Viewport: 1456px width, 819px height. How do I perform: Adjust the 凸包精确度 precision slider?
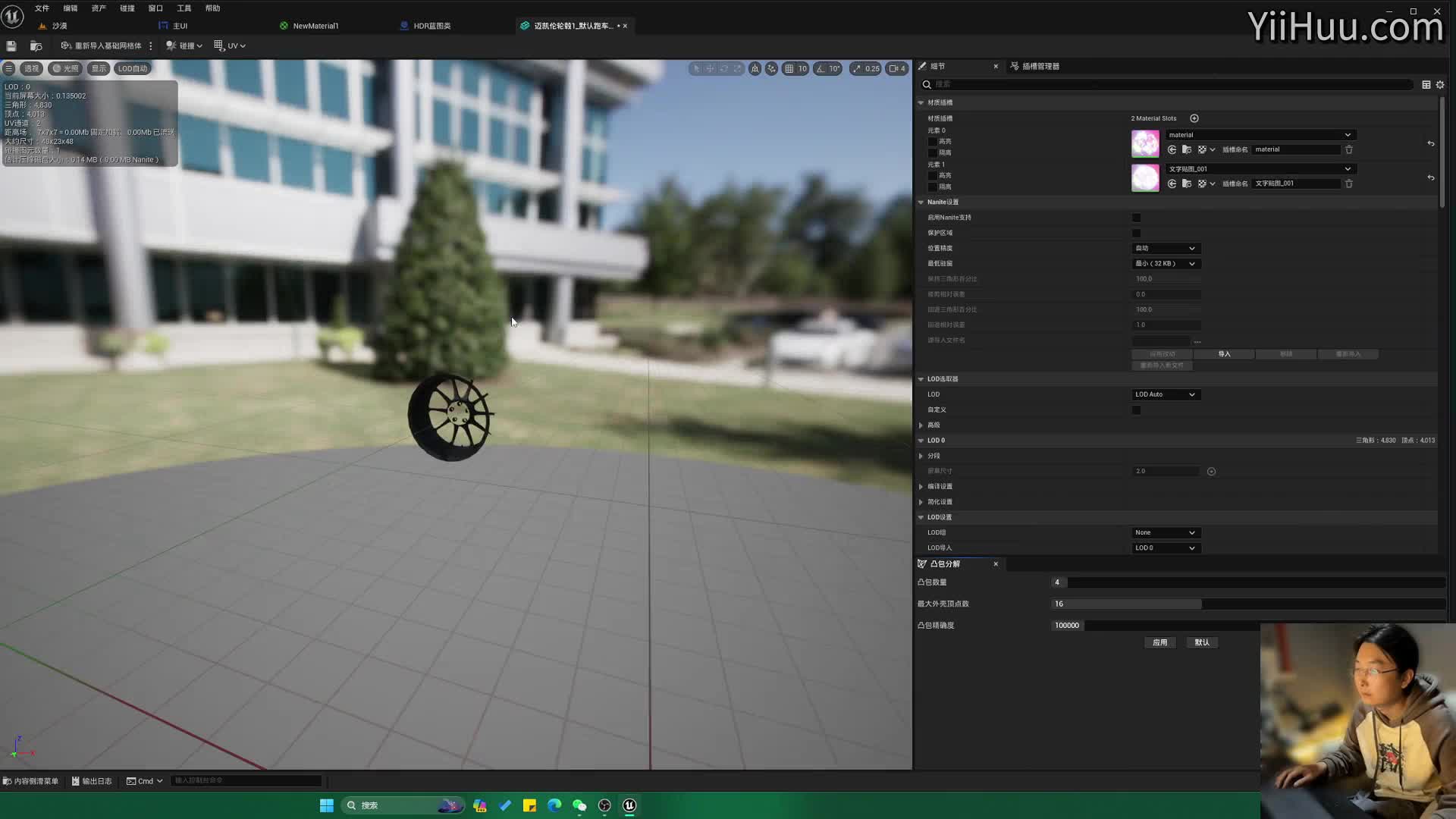pos(1156,626)
